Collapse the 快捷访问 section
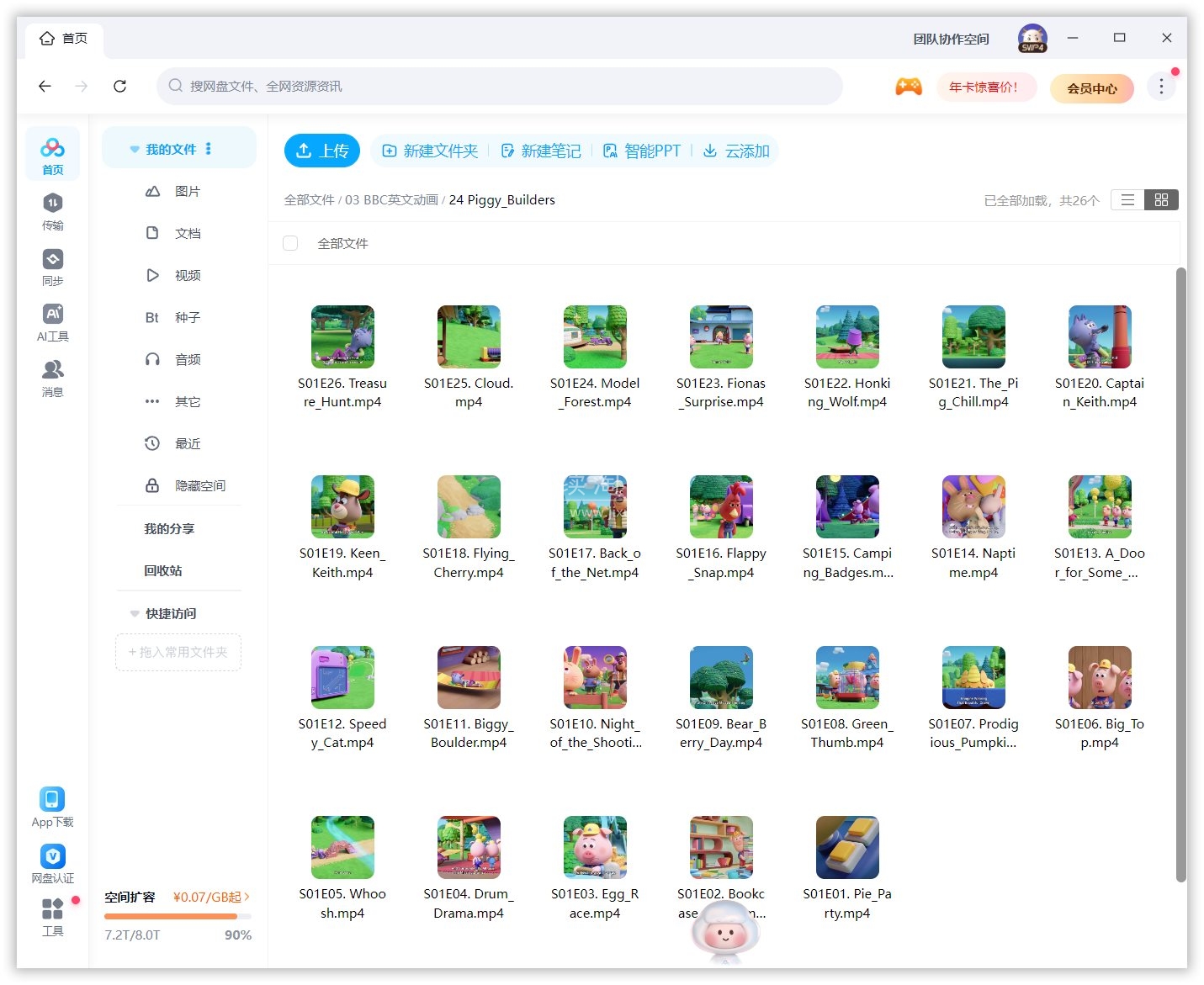1204x985 pixels. [x=135, y=613]
